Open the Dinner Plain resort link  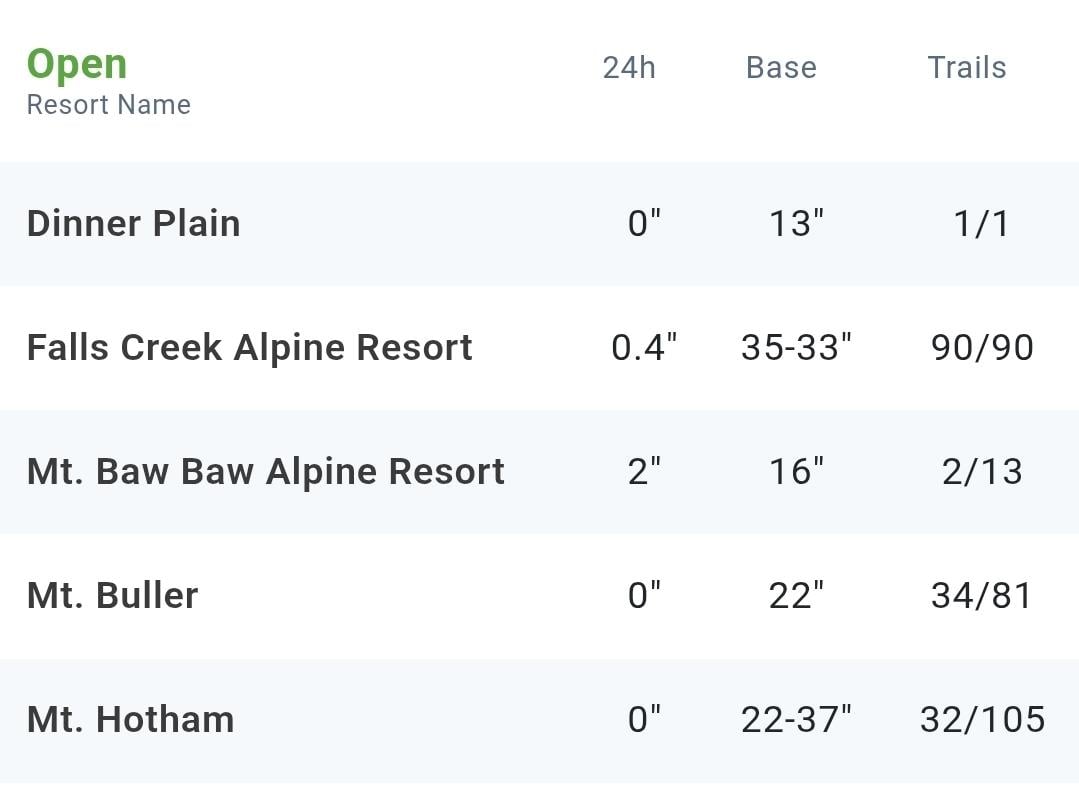133,224
